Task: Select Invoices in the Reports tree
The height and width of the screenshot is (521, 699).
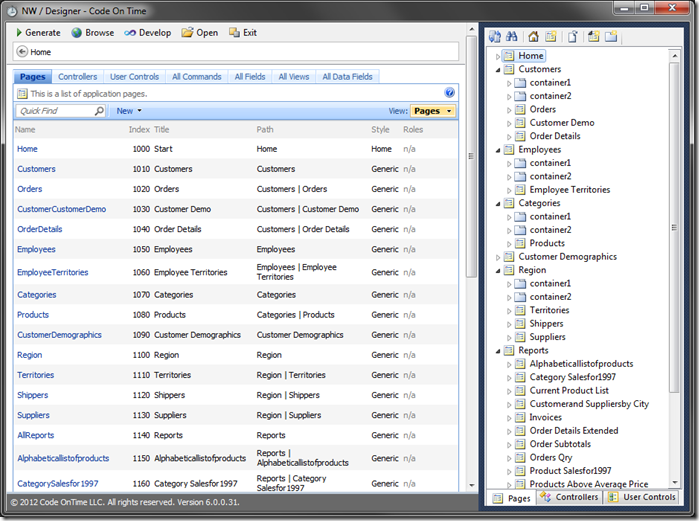Action: [545, 418]
